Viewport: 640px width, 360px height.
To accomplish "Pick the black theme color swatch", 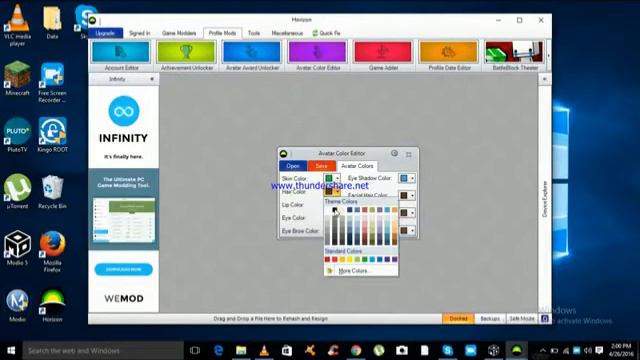I will click(x=335, y=210).
